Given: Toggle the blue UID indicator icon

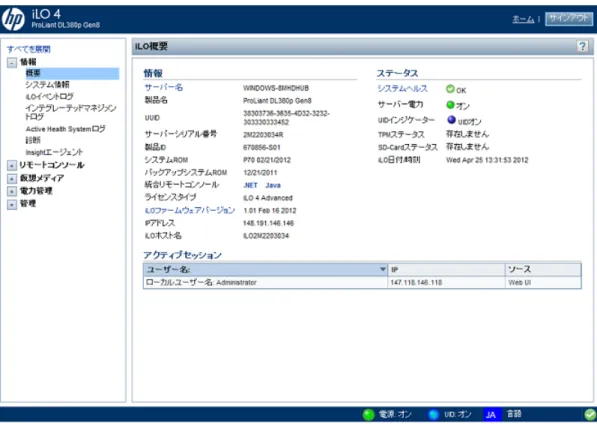Looking at the screenshot, I should [x=451, y=120].
